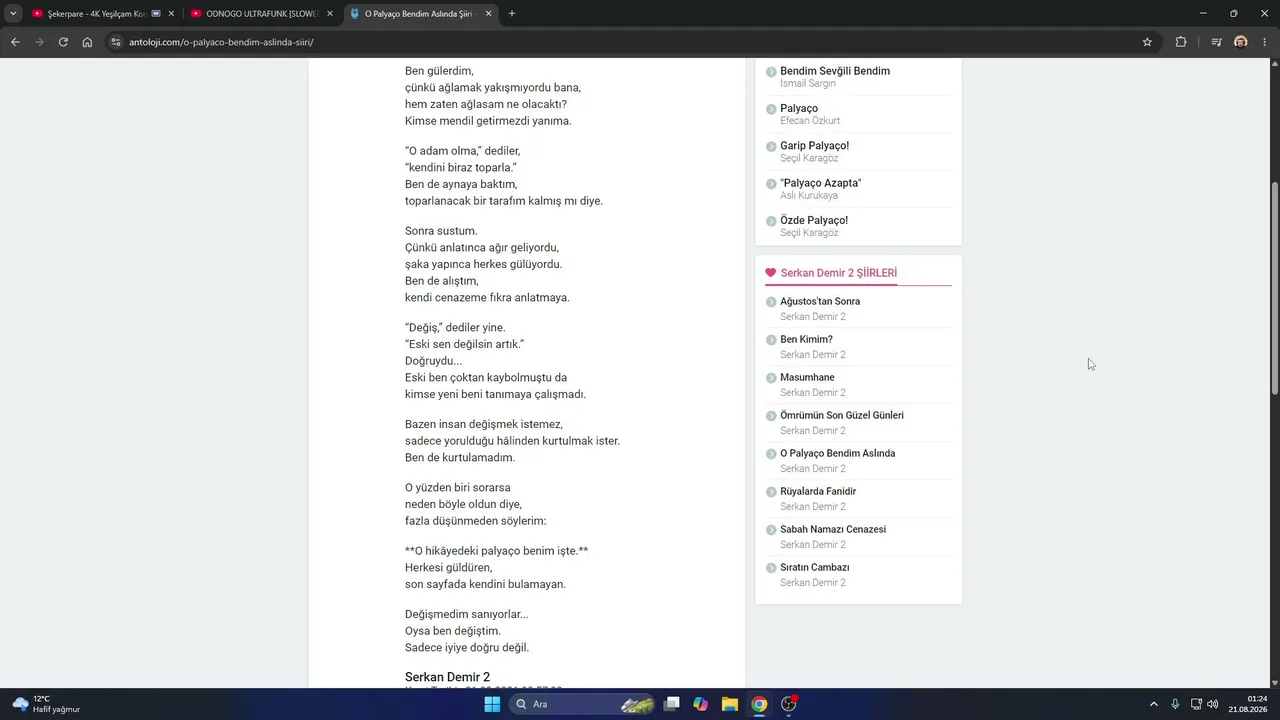
Task: Open the Chrome extensions menu
Action: click(1181, 42)
